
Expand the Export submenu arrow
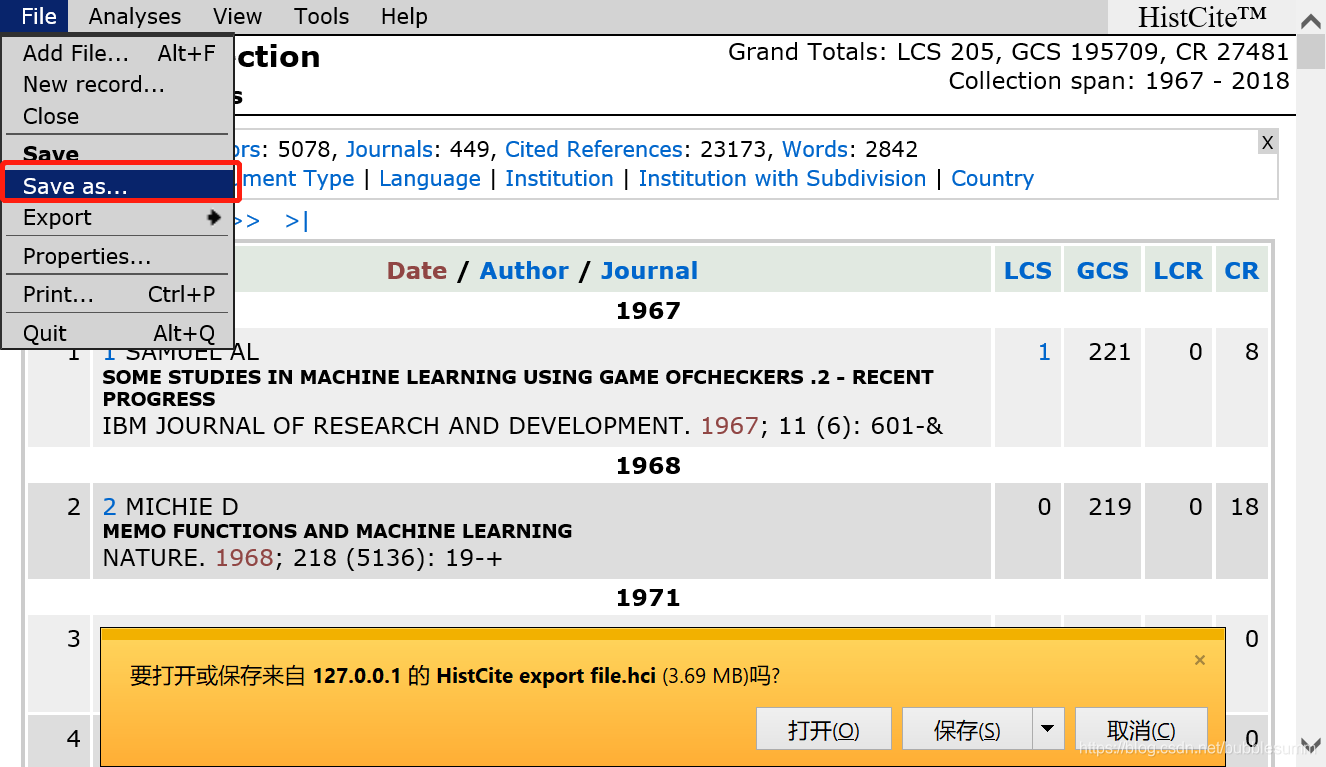(x=214, y=217)
